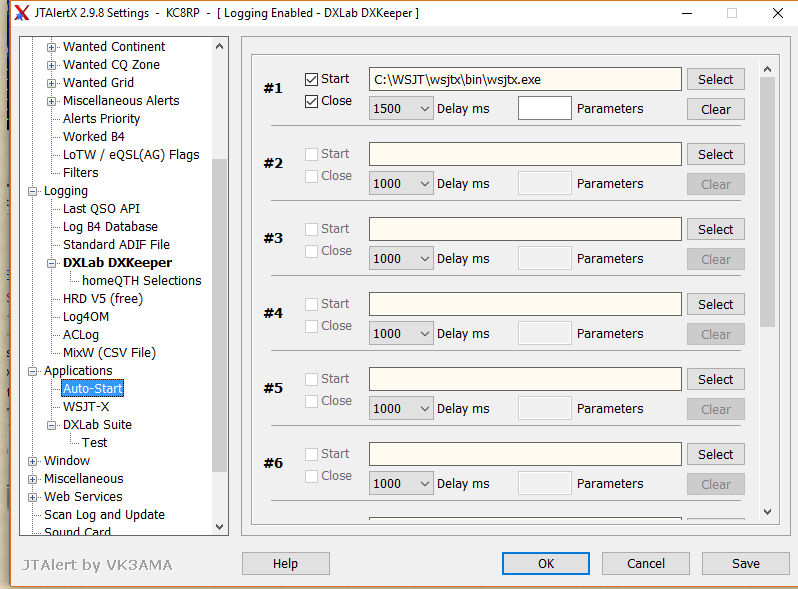Open the #1 delay dropdown showing 1500
The width and height of the screenshot is (798, 589).
point(401,108)
